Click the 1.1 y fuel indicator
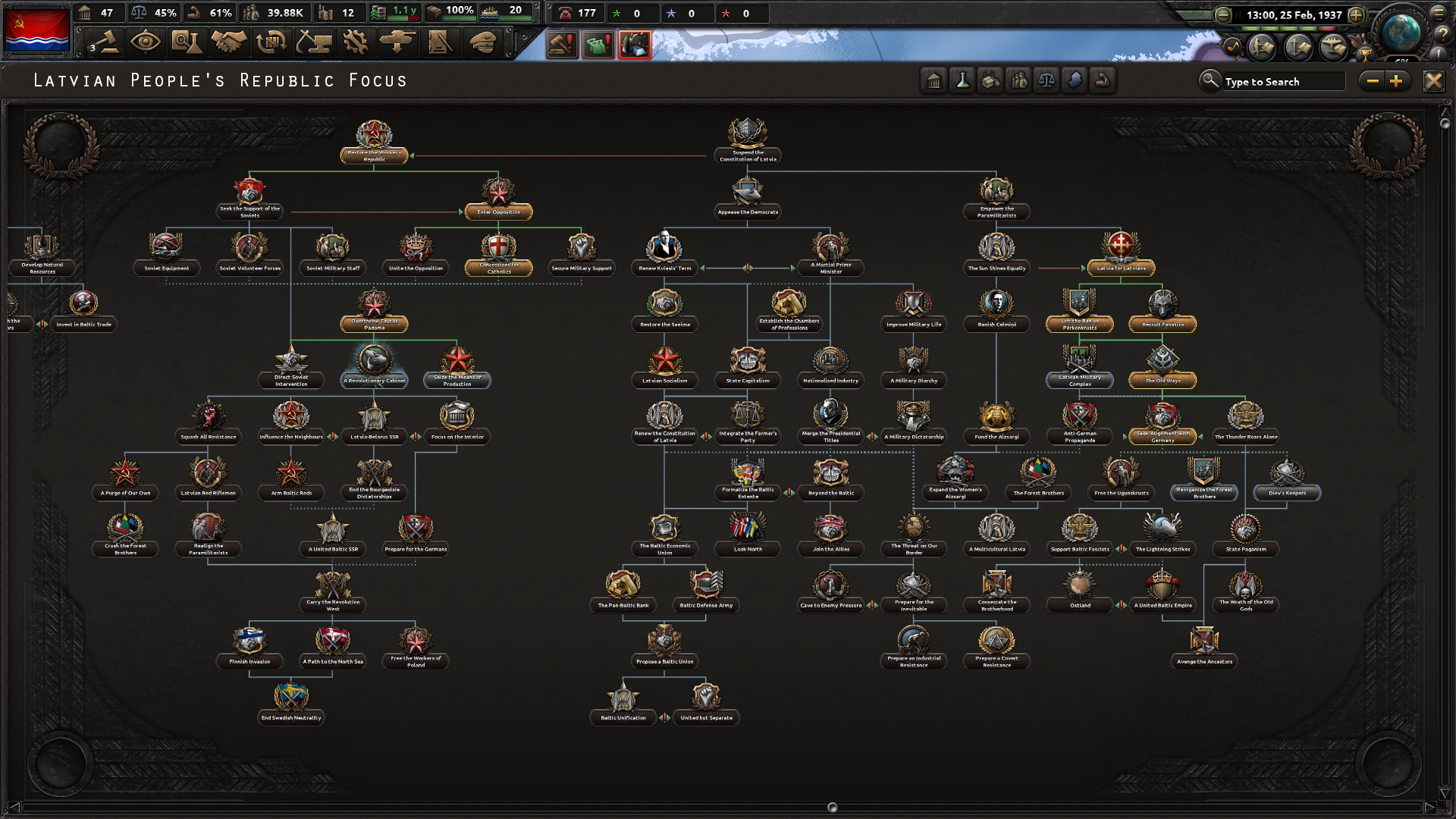Screen dimensions: 1456x819 point(395,13)
